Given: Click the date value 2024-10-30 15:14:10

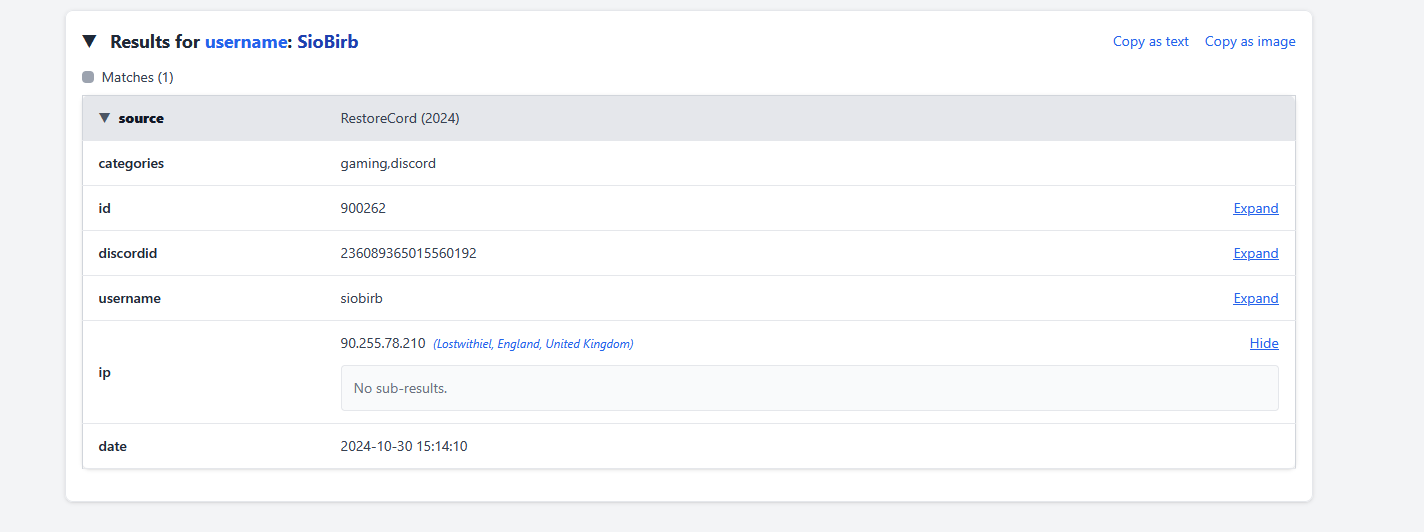Looking at the screenshot, I should click(x=404, y=446).
